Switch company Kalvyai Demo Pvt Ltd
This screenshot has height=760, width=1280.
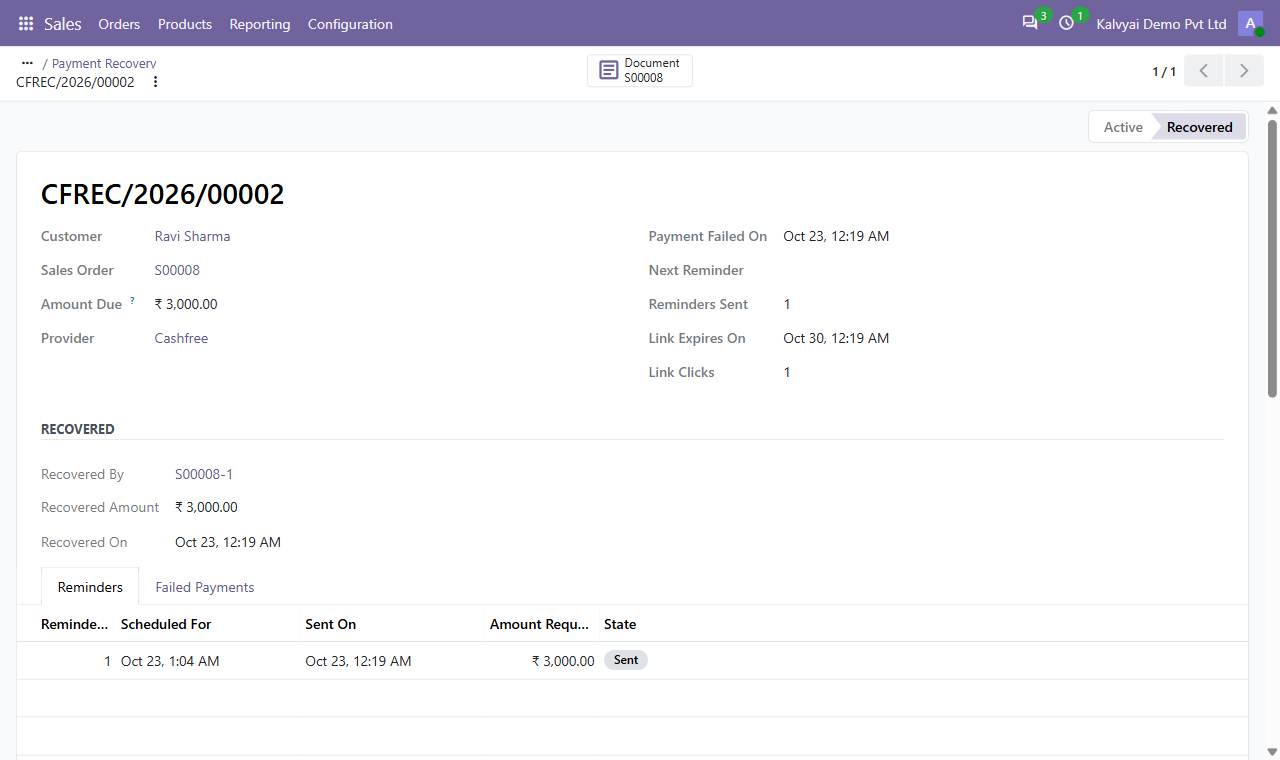[1161, 23]
